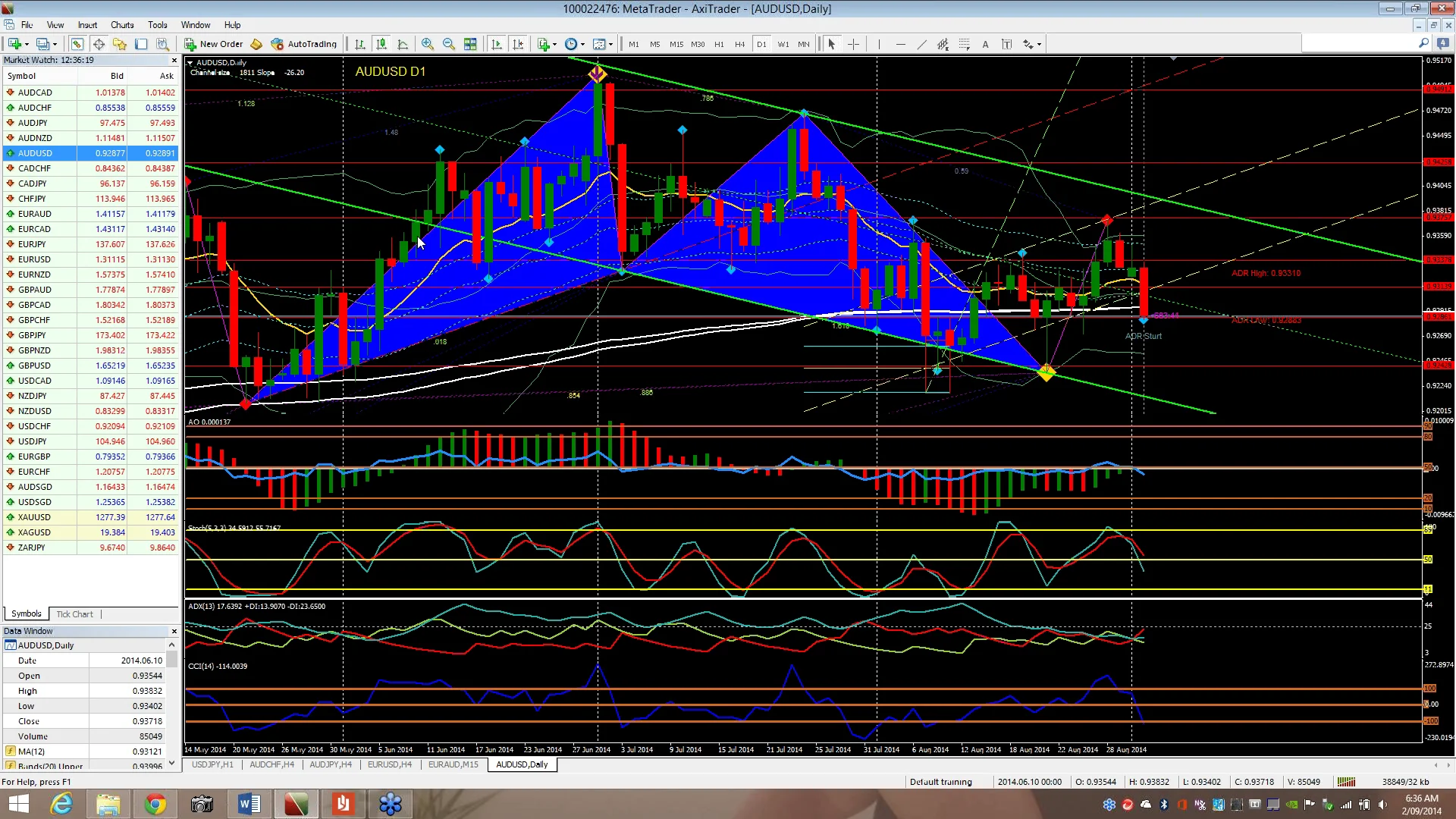This screenshot has width=1456, height=819.
Task: Switch chart to Line chart mode
Action: tap(403, 44)
